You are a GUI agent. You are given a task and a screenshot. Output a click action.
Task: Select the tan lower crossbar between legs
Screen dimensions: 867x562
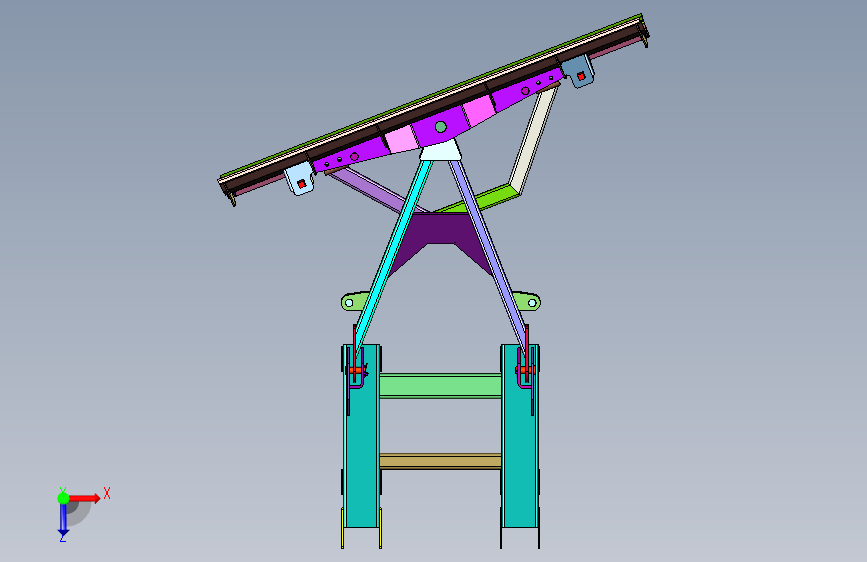pos(440,461)
